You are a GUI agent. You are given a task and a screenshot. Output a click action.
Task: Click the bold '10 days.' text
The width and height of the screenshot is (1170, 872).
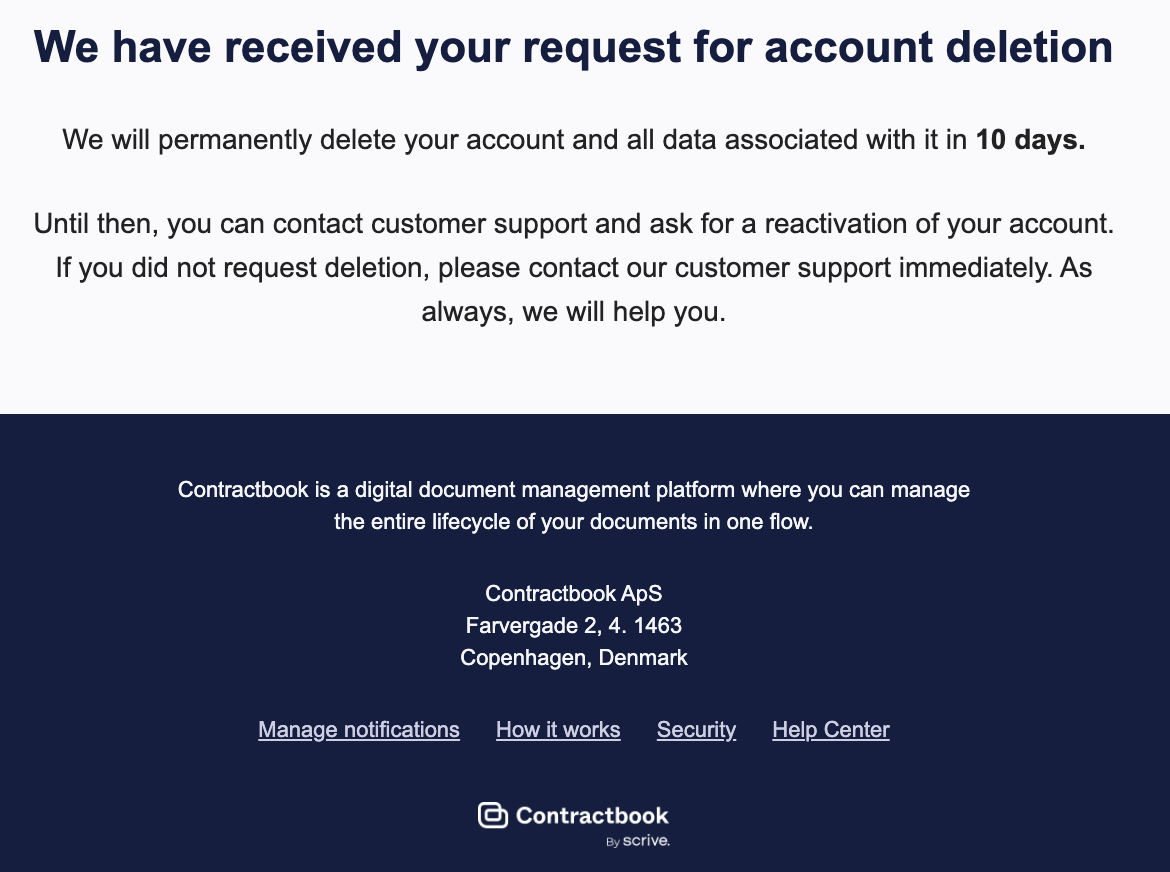1030,140
